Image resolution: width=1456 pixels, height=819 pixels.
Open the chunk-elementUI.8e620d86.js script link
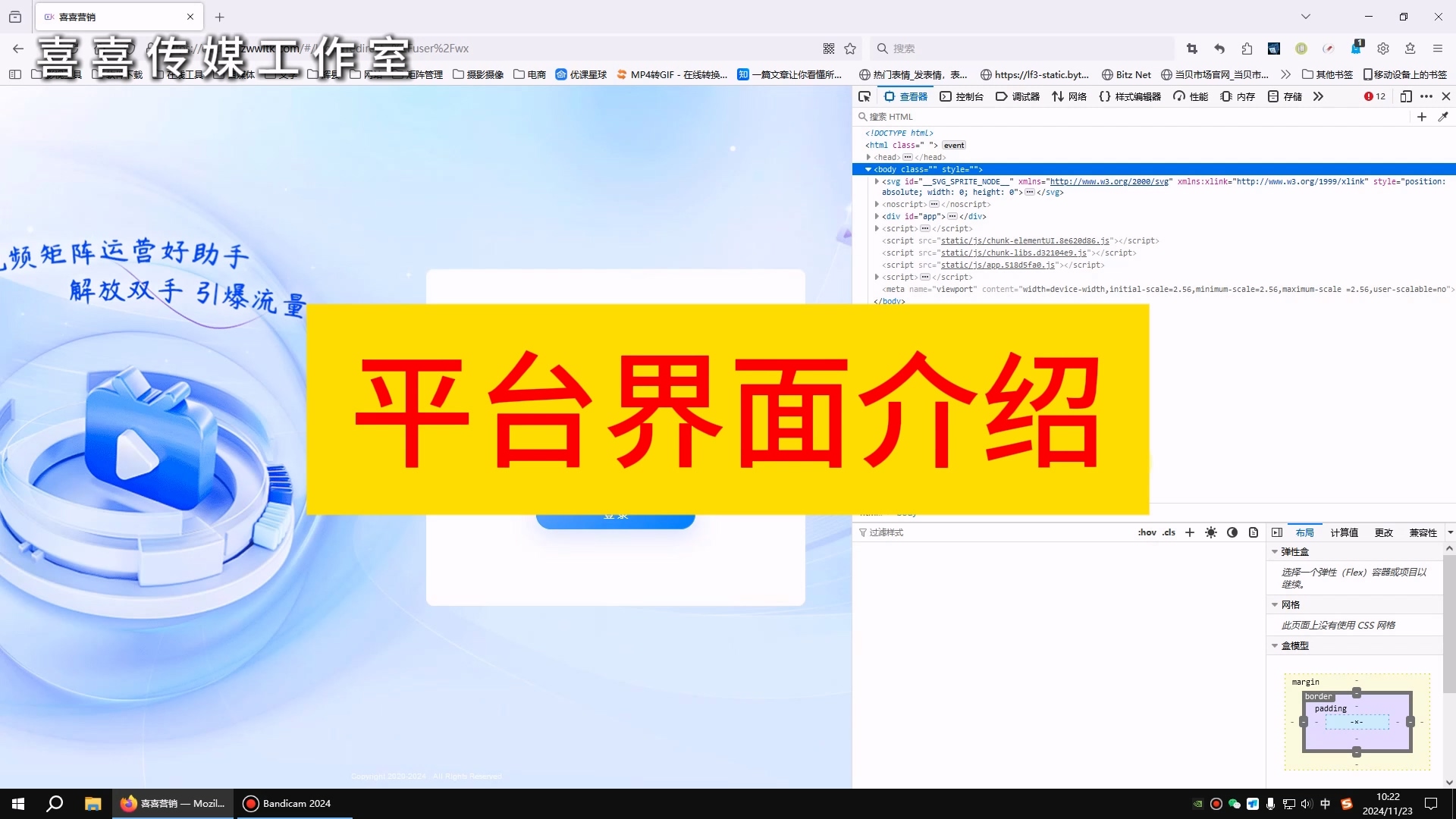click(x=1025, y=240)
